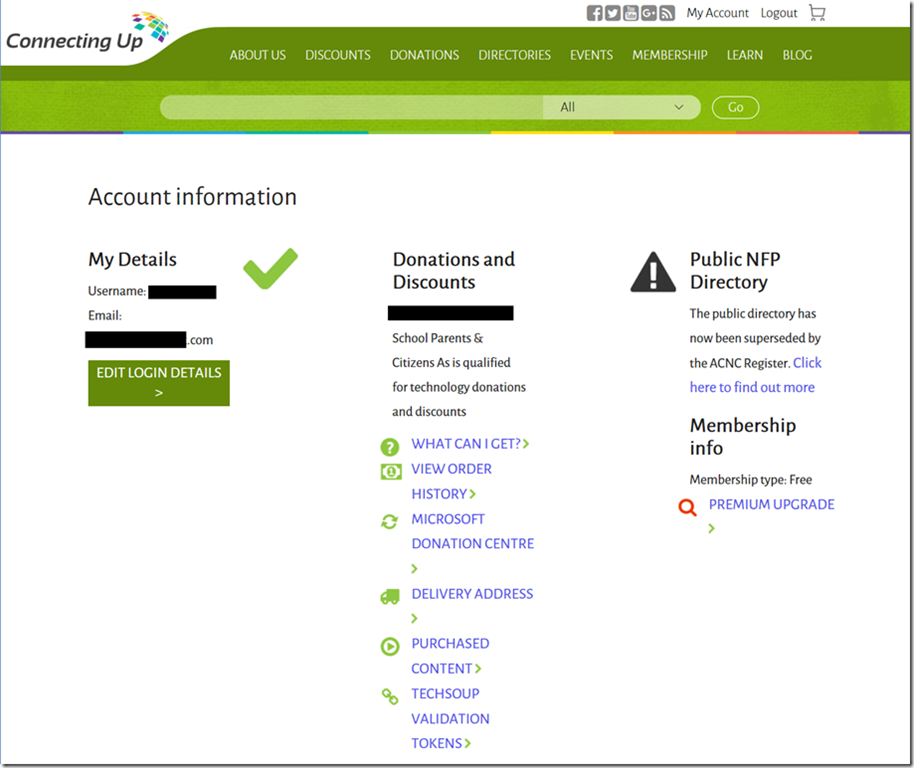Click the red magnifier icon beside Premium Upgrade
The image size is (914, 768).
click(687, 507)
